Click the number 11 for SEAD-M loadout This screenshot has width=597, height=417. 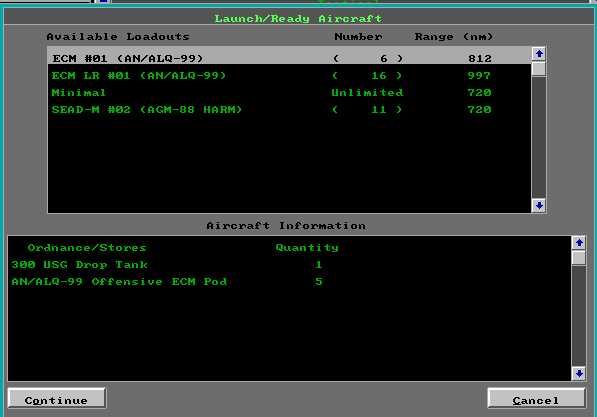pos(379,110)
